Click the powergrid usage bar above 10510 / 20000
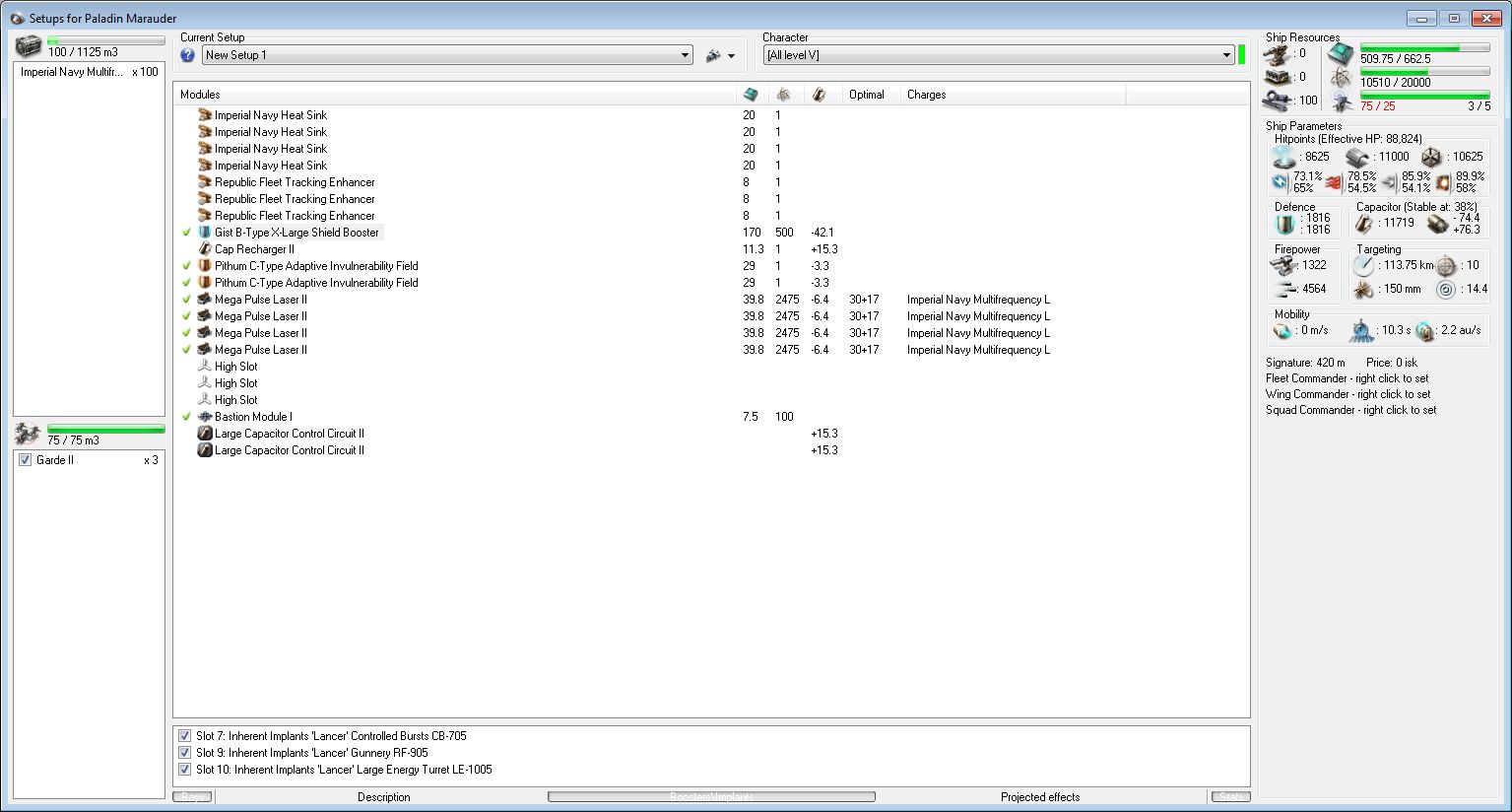Screen dimensions: 1512x812 (1424, 71)
